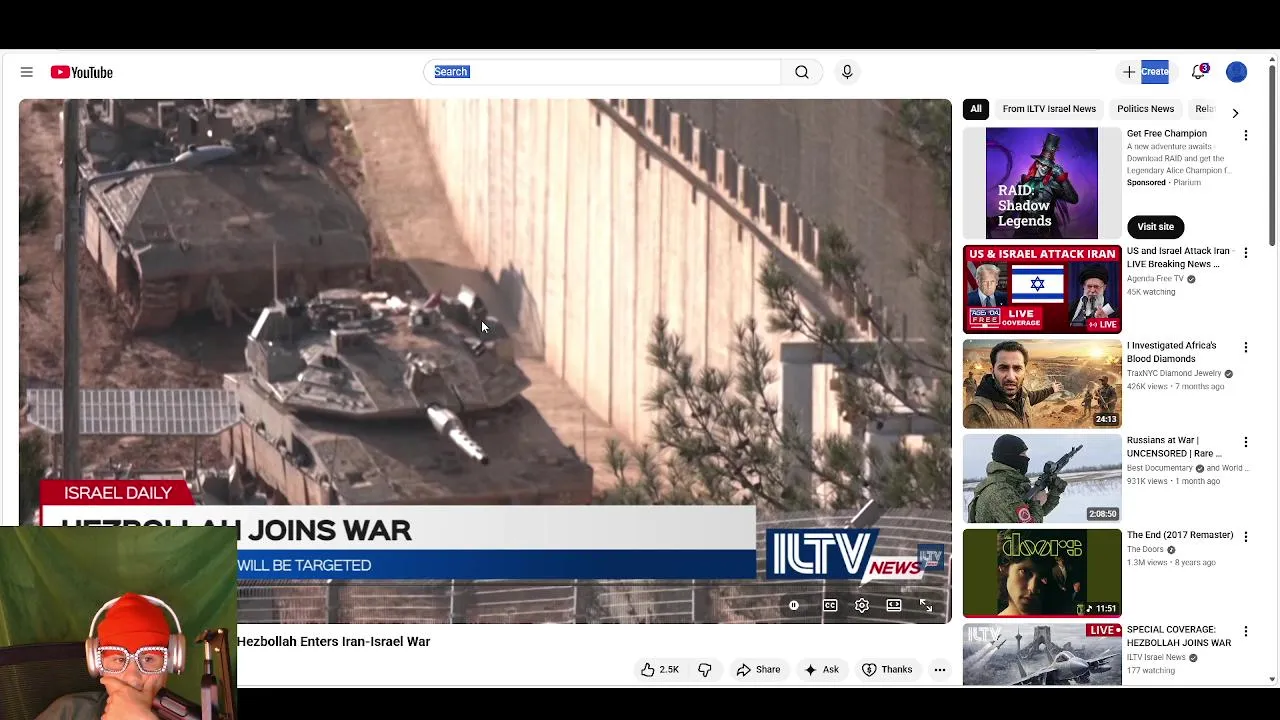This screenshot has width=1280, height=720.
Task: Start voice search with microphone icon
Action: coord(847,72)
